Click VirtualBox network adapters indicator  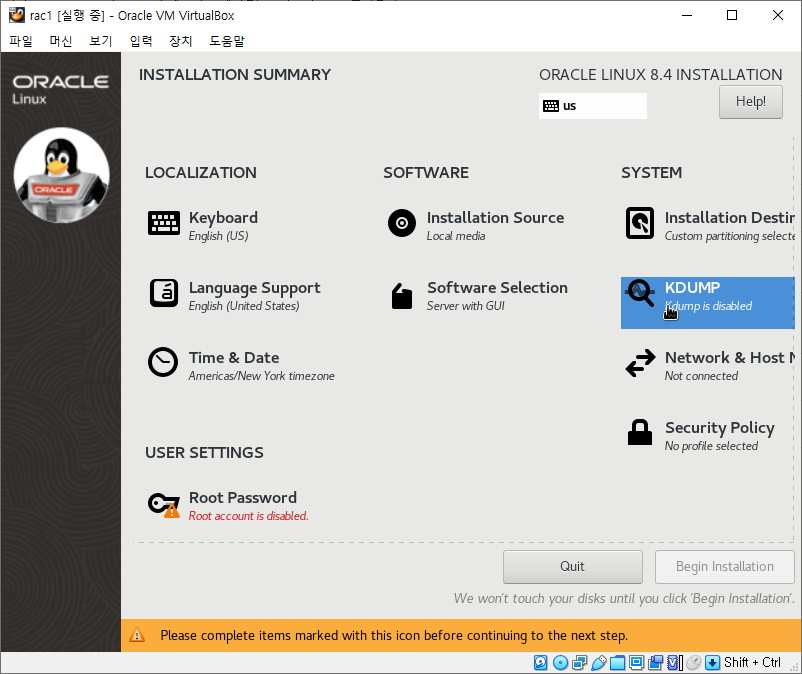(580, 663)
